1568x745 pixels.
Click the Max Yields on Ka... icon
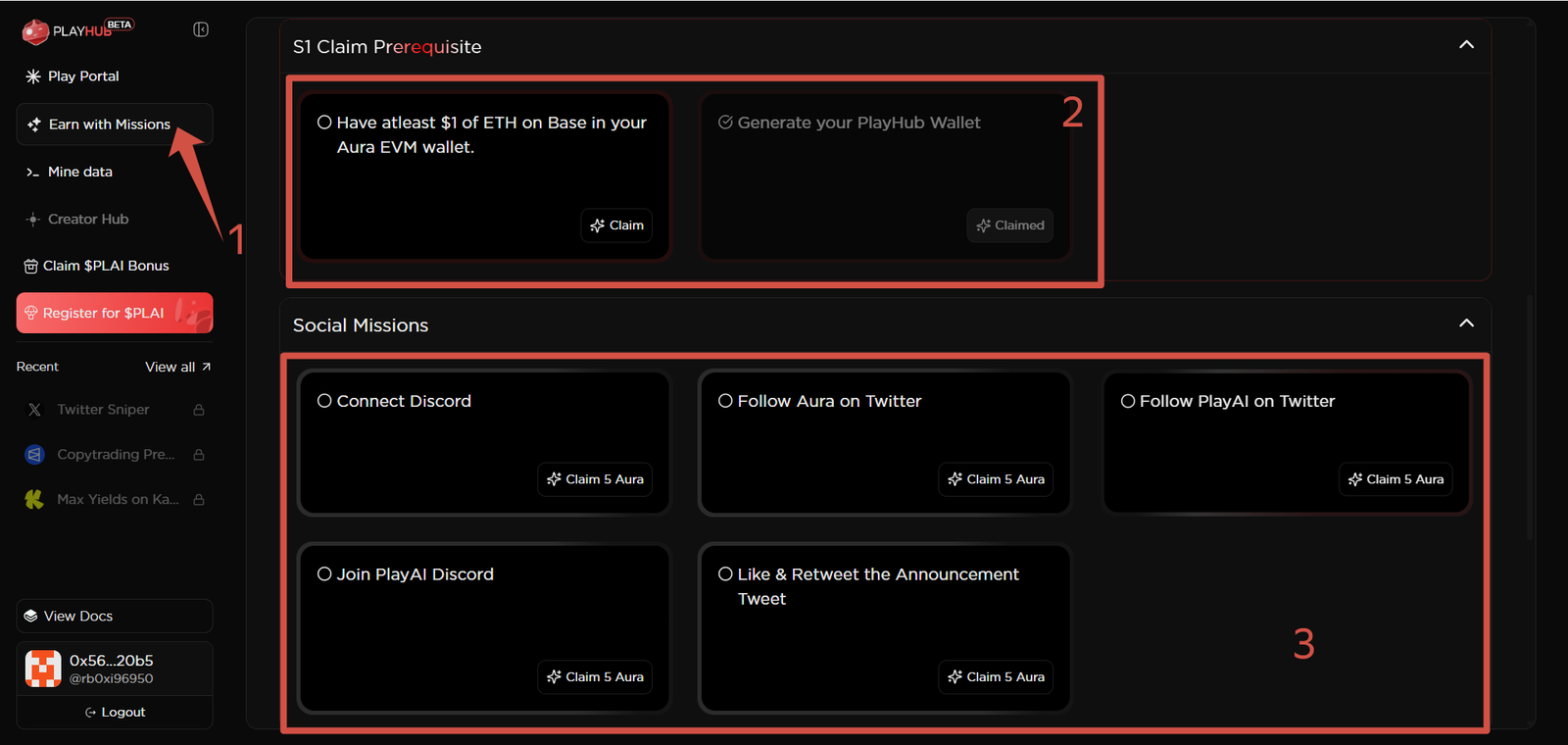pos(34,500)
